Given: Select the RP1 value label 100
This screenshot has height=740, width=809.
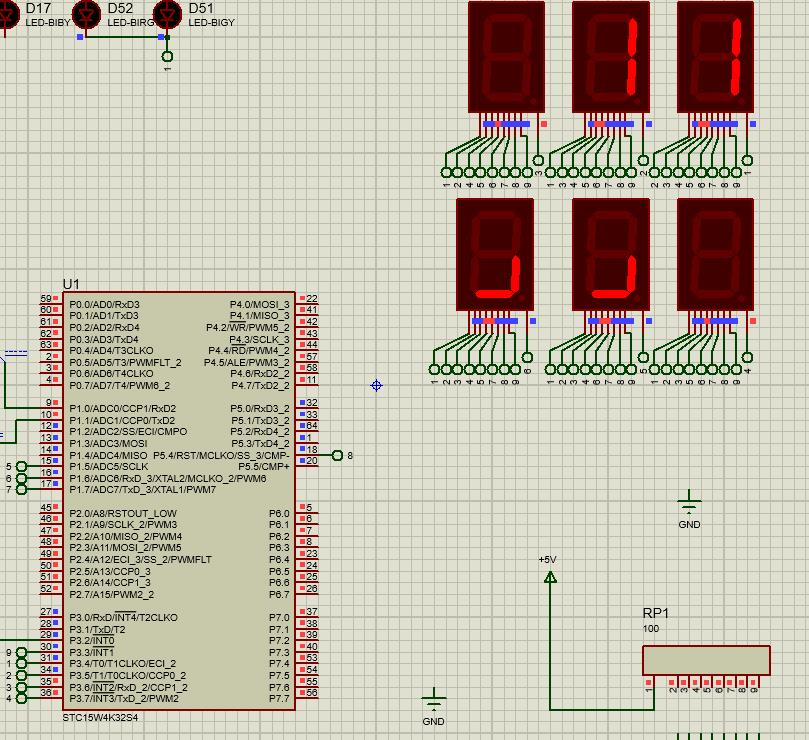Looking at the screenshot, I should 651,629.
